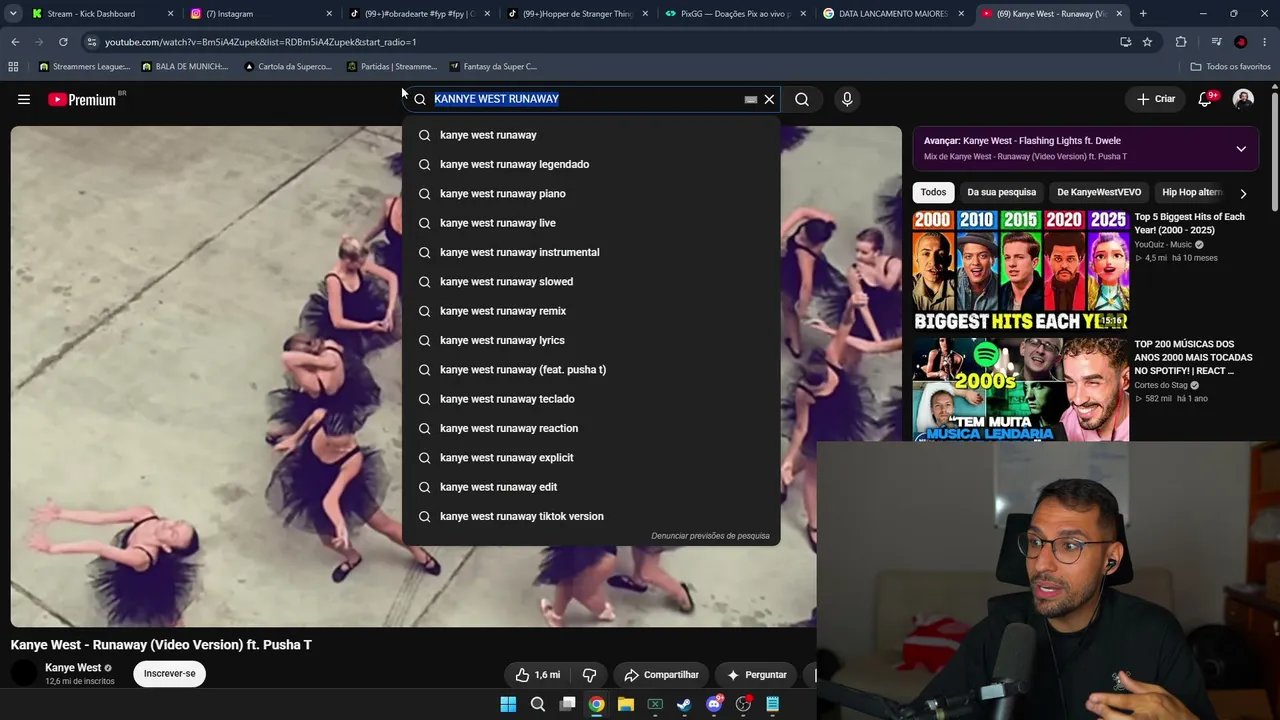Open the on-screen keyboard in search box
The height and width of the screenshot is (720, 1280).
751,99
